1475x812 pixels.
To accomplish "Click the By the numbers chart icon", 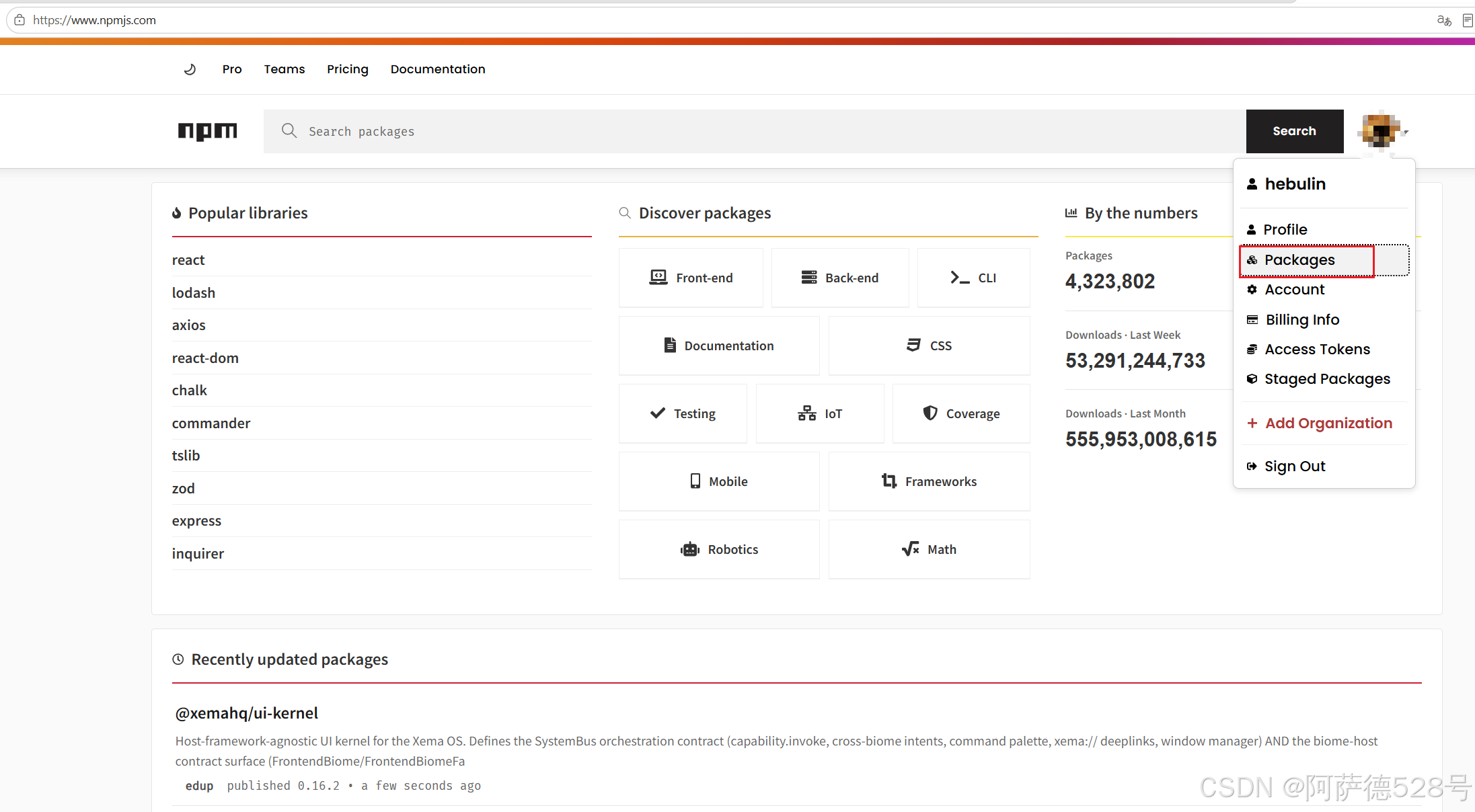I will click(x=1071, y=213).
